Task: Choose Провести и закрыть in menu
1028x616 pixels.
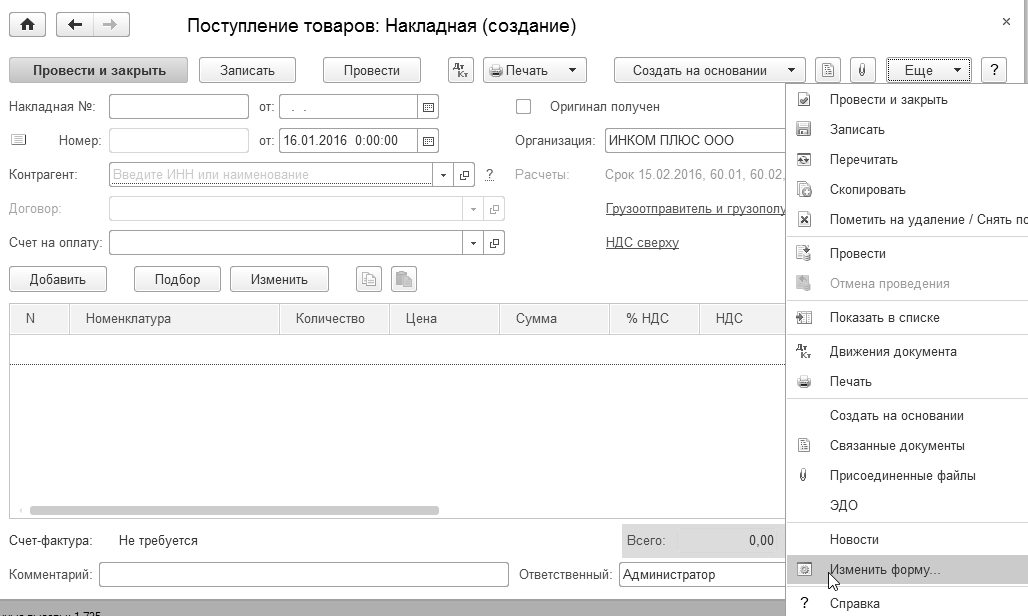Action: coord(907,100)
